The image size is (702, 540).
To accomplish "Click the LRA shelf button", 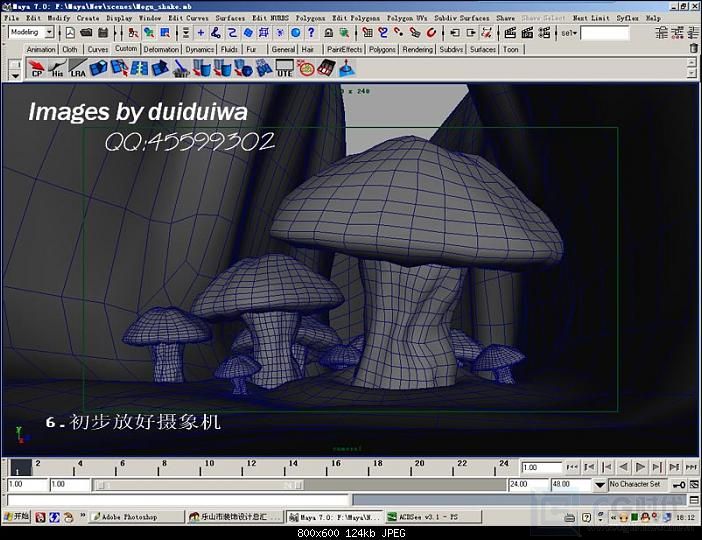I will 77,69.
